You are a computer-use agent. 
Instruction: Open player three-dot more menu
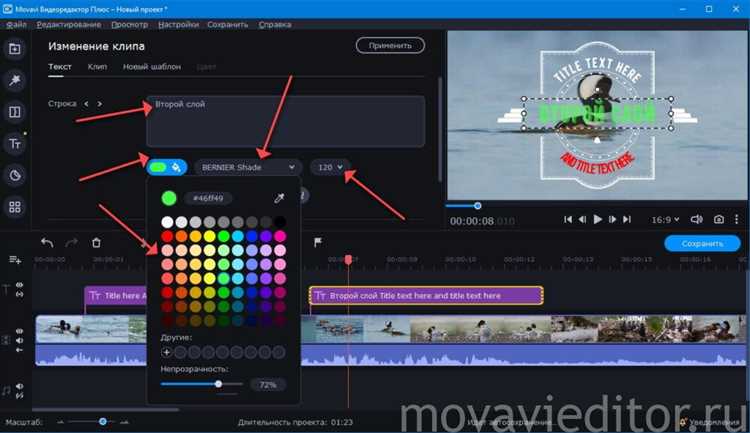click(737, 219)
